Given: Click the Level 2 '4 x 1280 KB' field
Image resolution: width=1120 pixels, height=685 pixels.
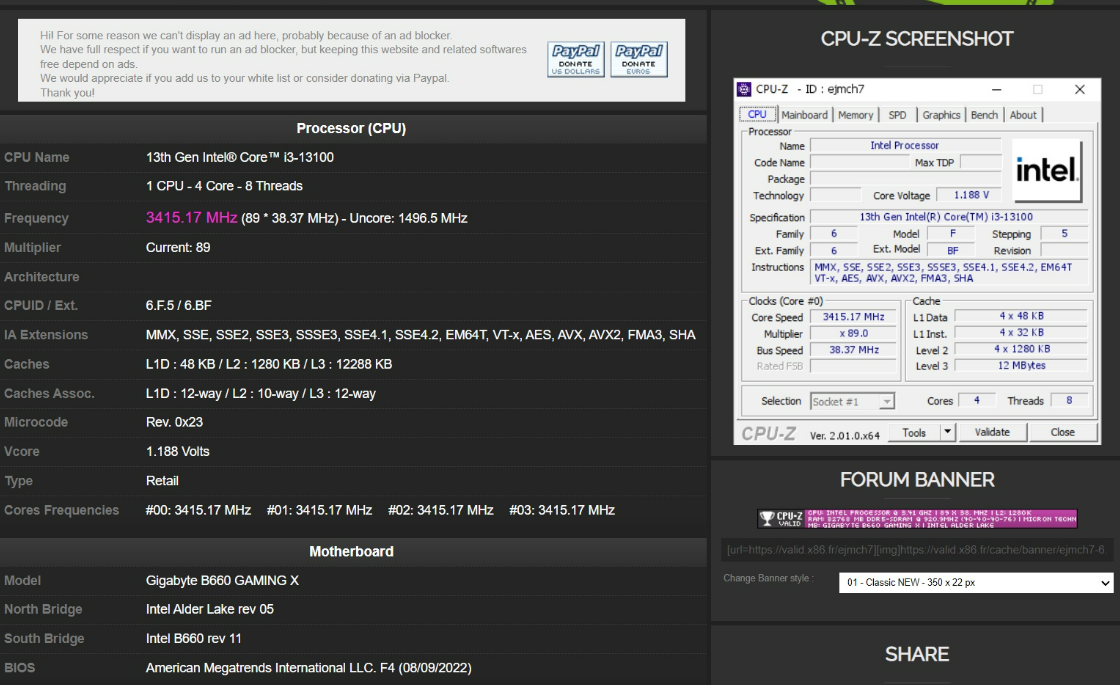Looking at the screenshot, I should pos(1021,349).
